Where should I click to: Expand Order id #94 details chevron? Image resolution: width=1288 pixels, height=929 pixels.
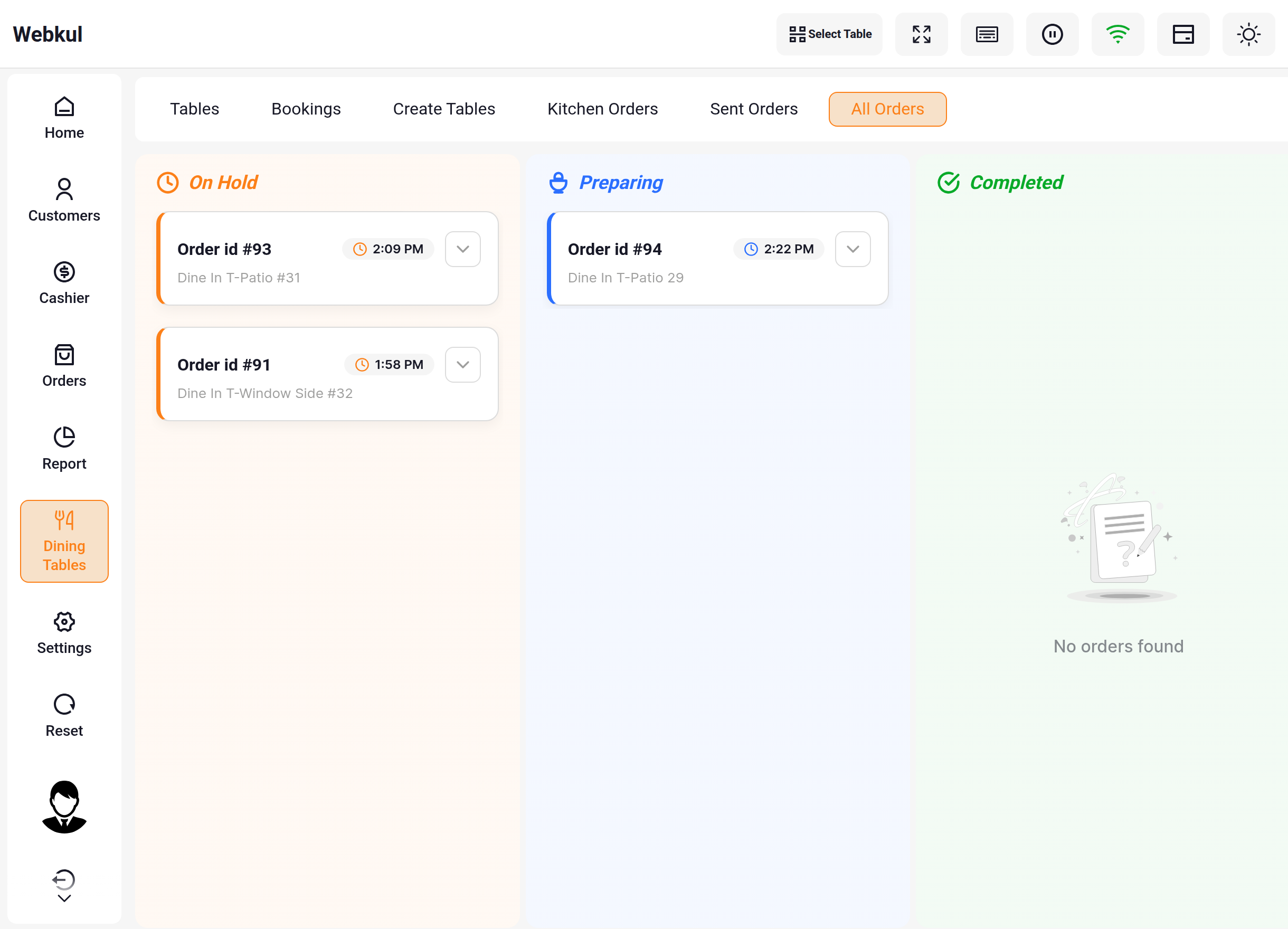[853, 249]
